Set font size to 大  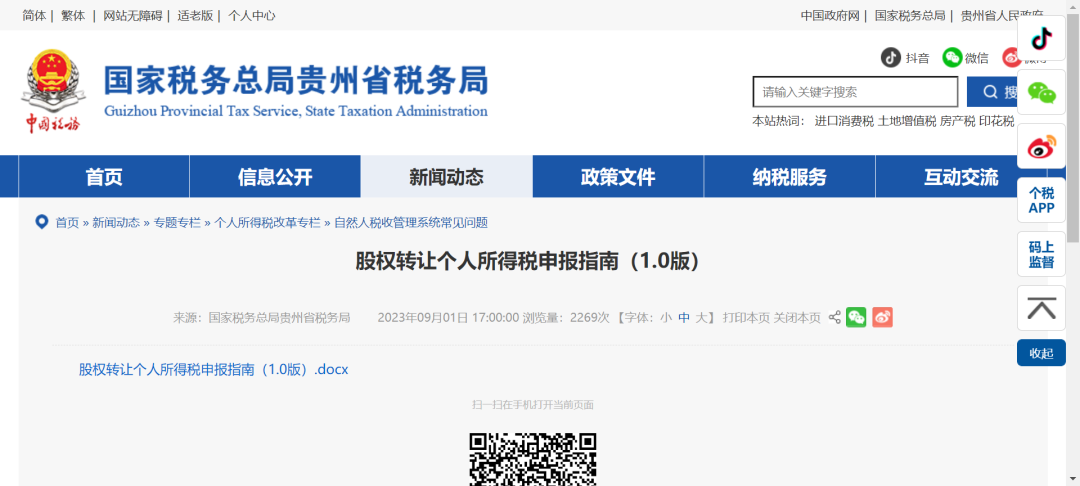click(702, 318)
